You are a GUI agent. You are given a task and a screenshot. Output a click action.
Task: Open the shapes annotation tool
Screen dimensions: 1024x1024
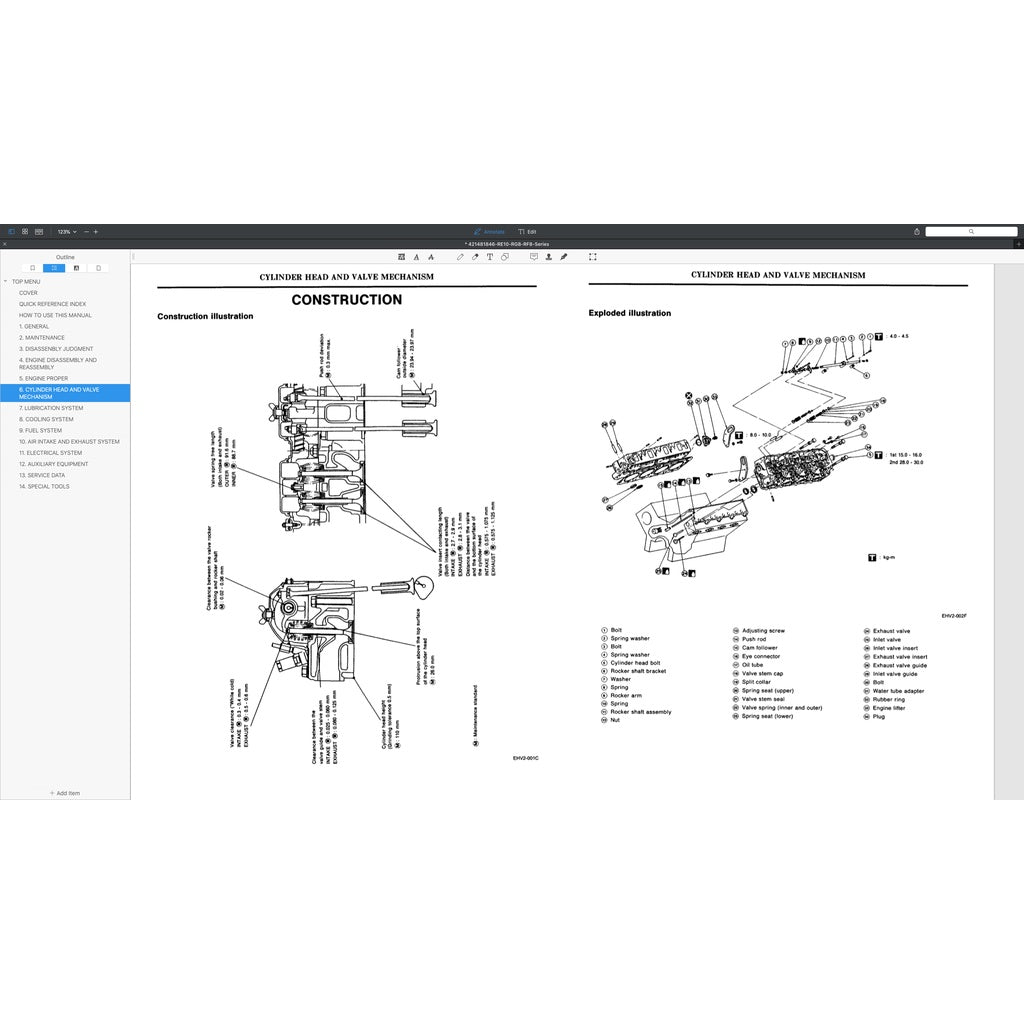504,256
